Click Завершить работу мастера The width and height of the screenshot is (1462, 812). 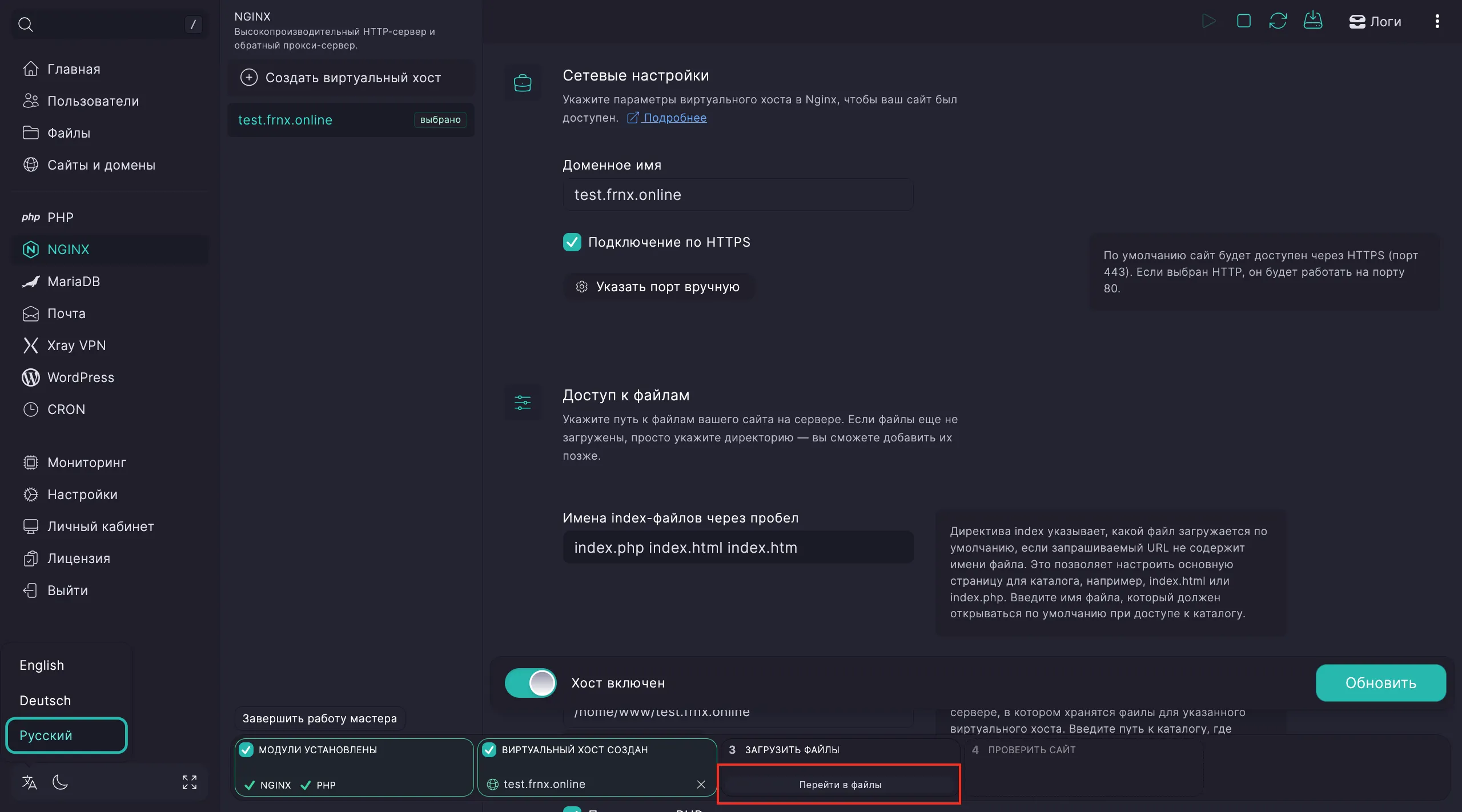[x=320, y=718]
